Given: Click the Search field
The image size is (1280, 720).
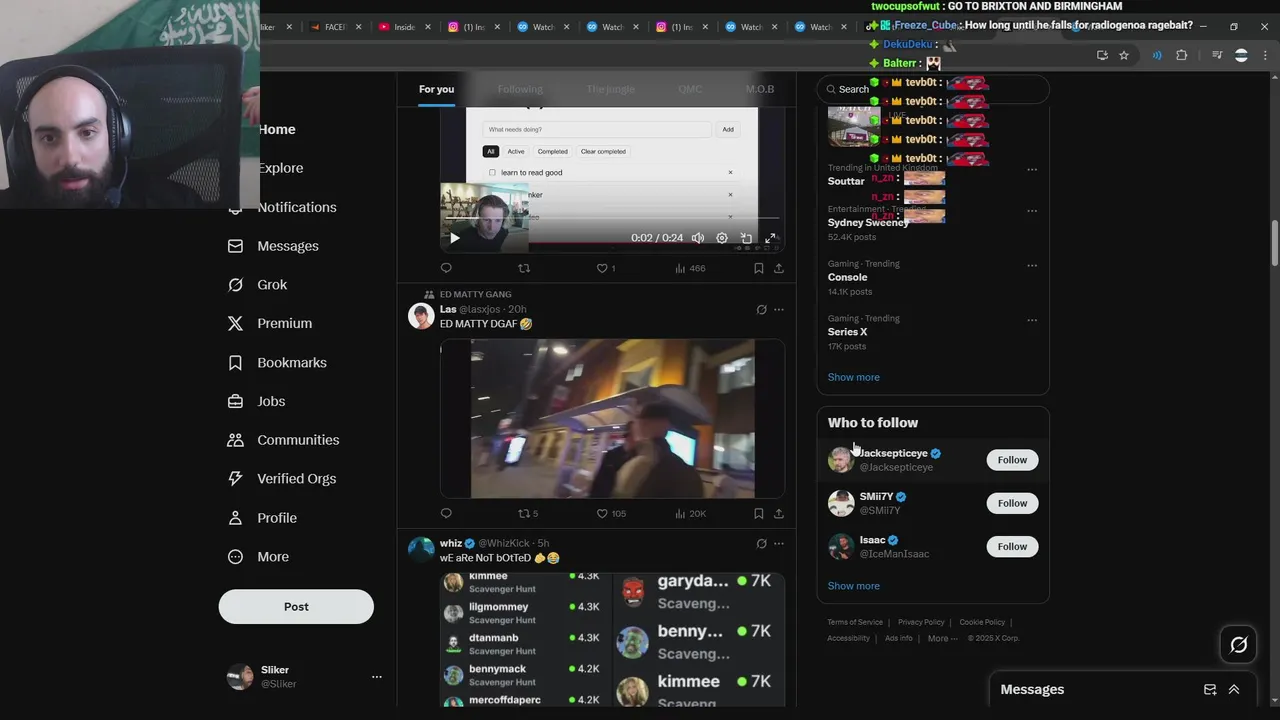Looking at the screenshot, I should pos(933,89).
